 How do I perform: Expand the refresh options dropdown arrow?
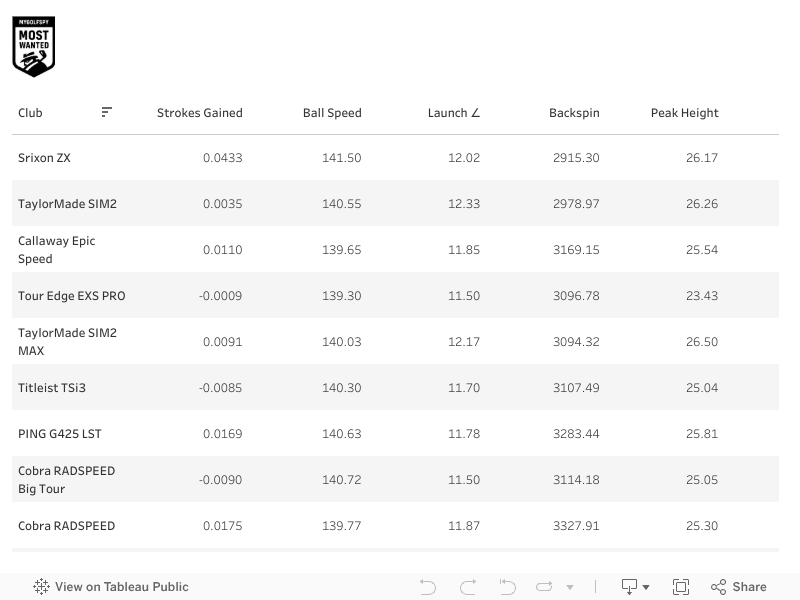(570, 587)
